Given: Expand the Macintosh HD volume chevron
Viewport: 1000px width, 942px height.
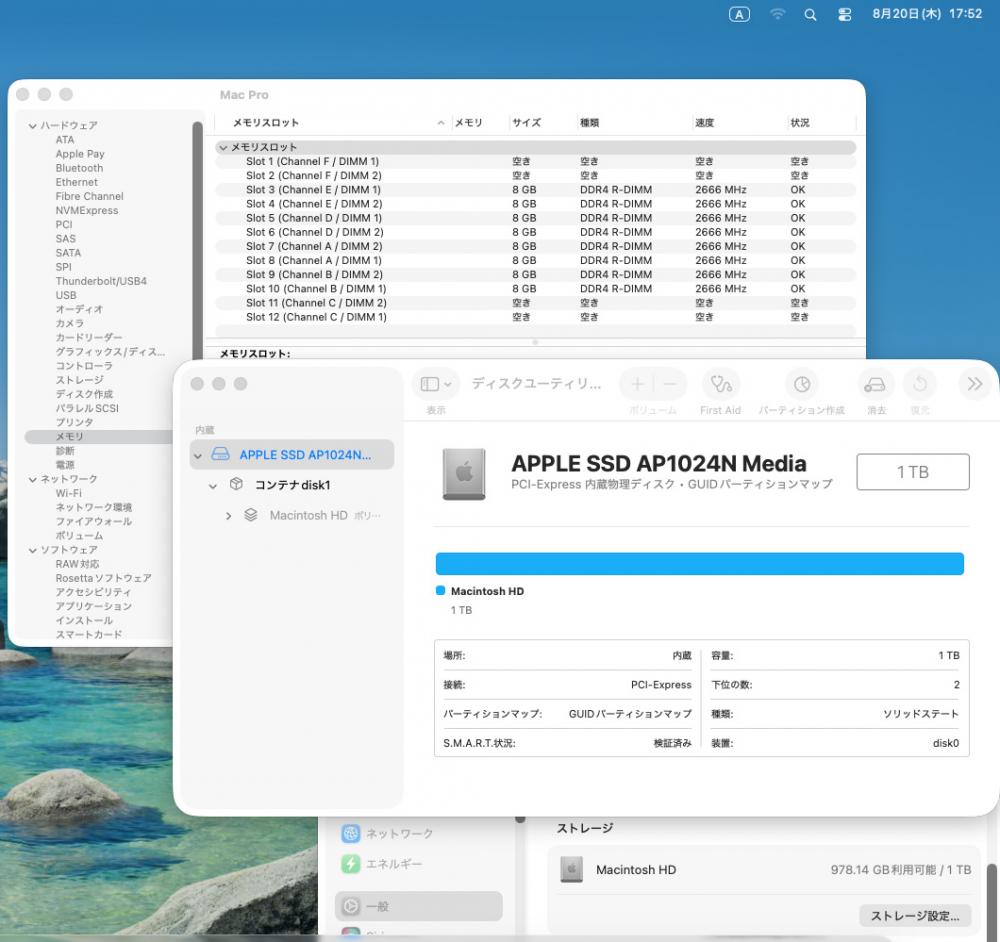Looking at the screenshot, I should click(228, 515).
